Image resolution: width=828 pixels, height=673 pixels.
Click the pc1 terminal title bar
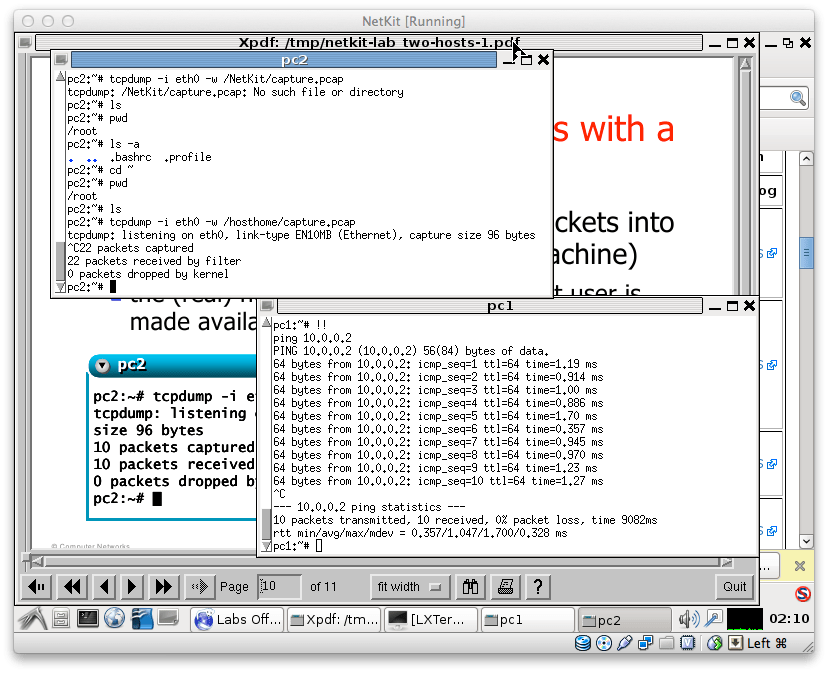click(490, 306)
